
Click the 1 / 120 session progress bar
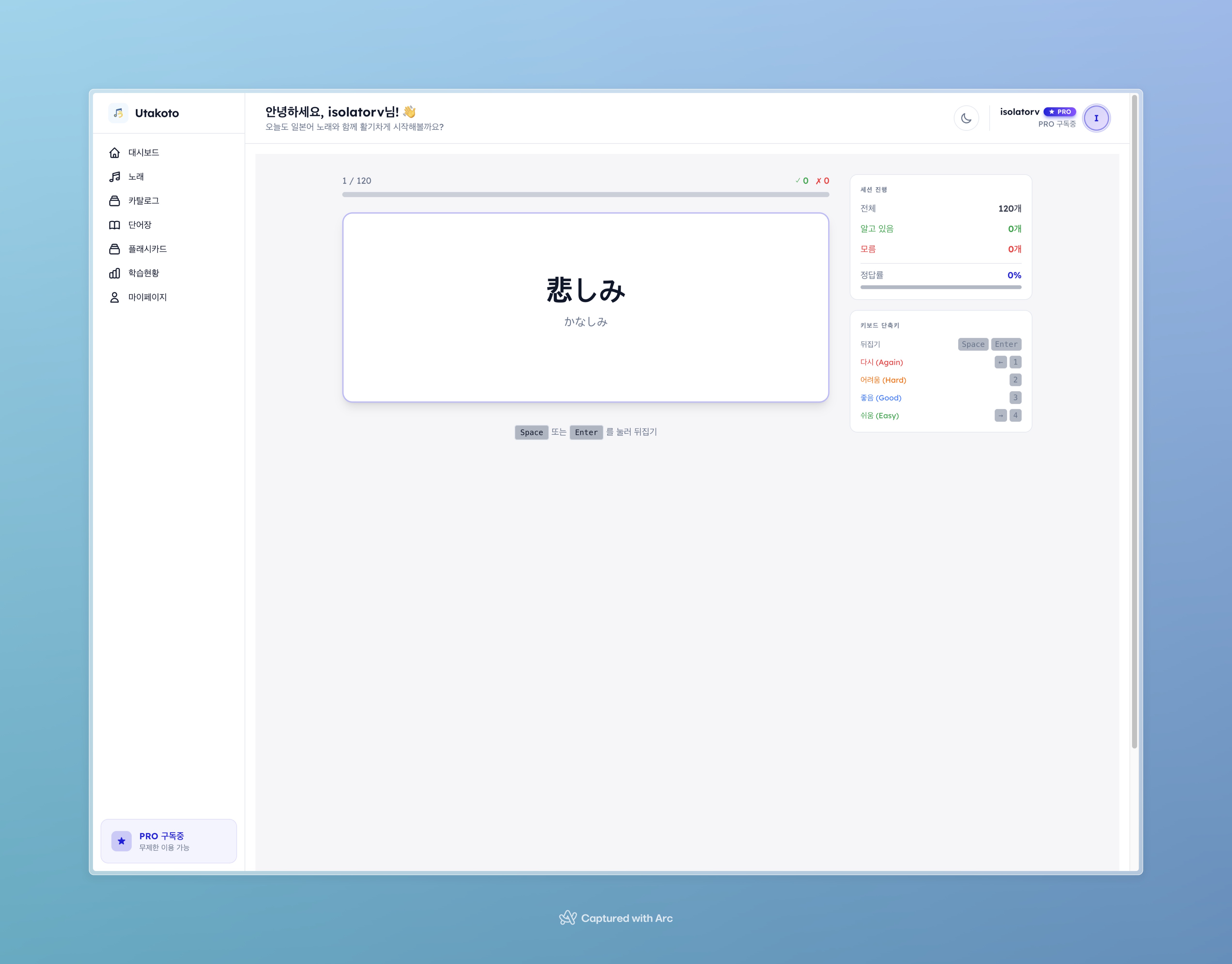coord(585,195)
